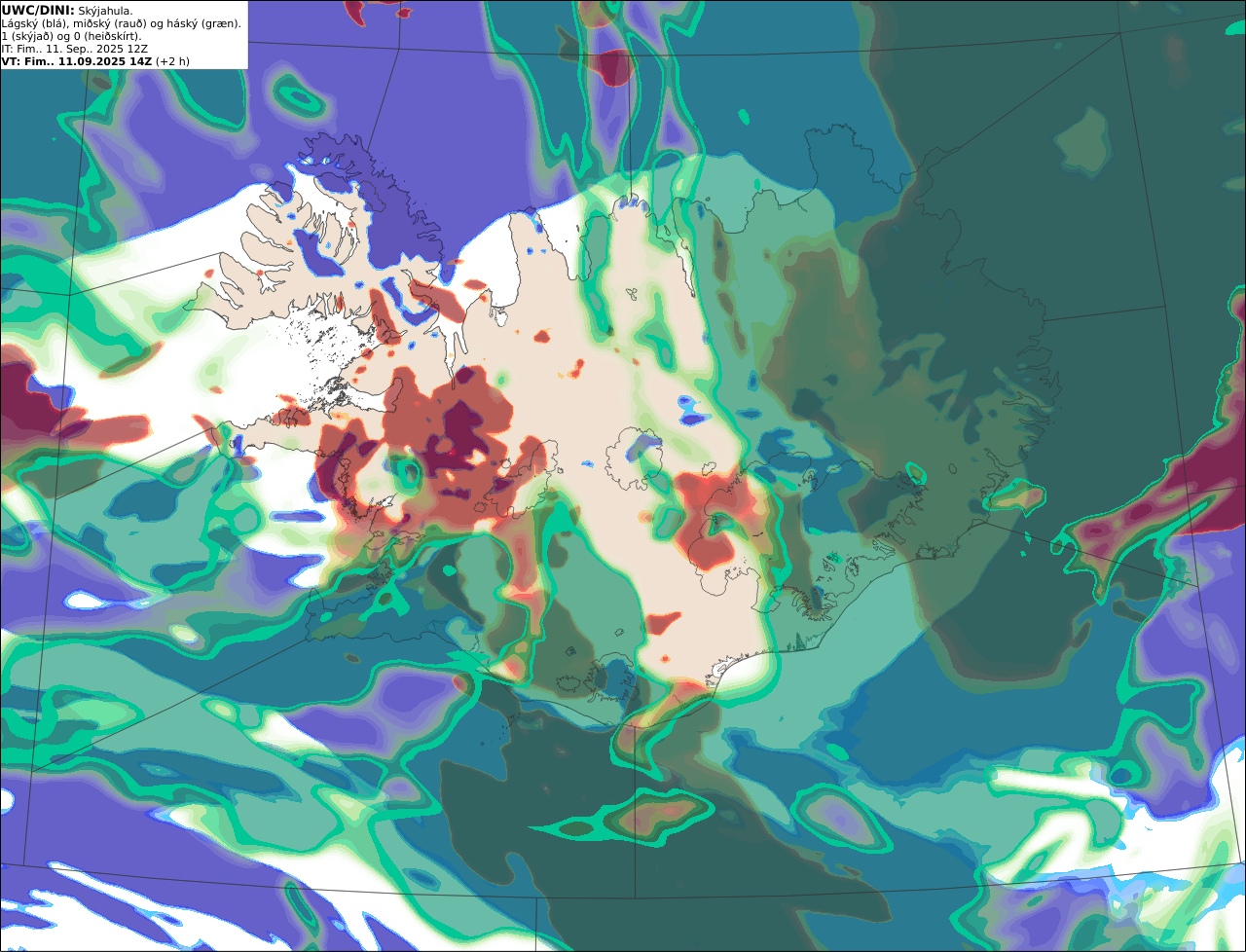Click the '1 (skýjað) og 0 (heiðskírt).' line
Image resolution: width=1246 pixels, height=952 pixels.
click(x=71, y=35)
